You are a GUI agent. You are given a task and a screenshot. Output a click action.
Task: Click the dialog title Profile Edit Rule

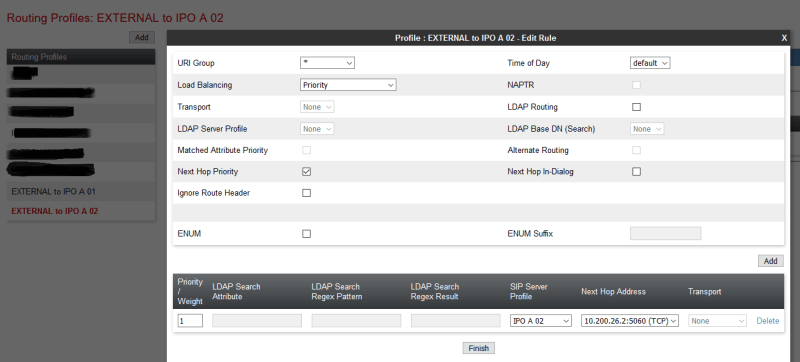476,38
